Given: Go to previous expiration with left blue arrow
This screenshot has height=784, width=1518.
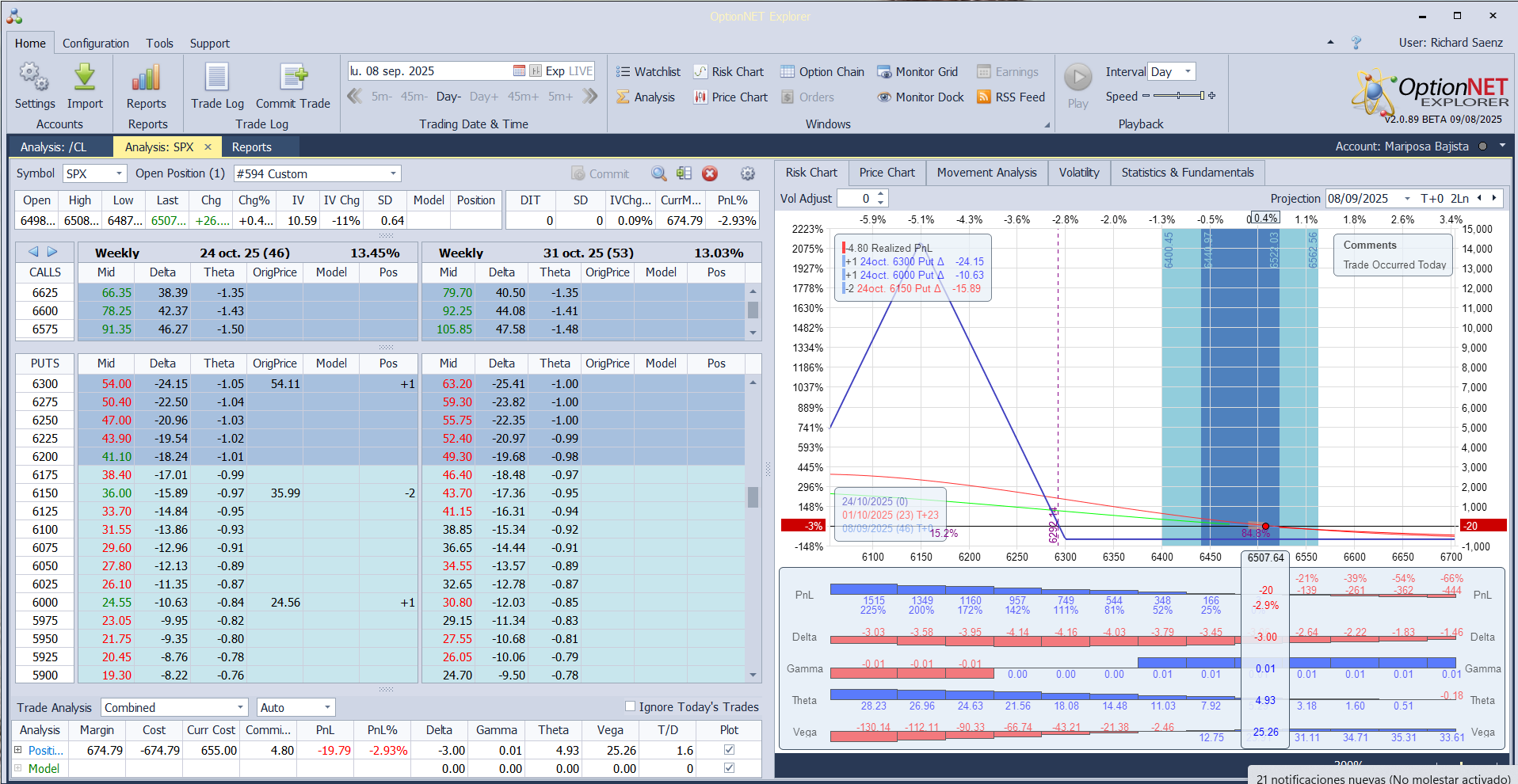Looking at the screenshot, I should [x=33, y=252].
